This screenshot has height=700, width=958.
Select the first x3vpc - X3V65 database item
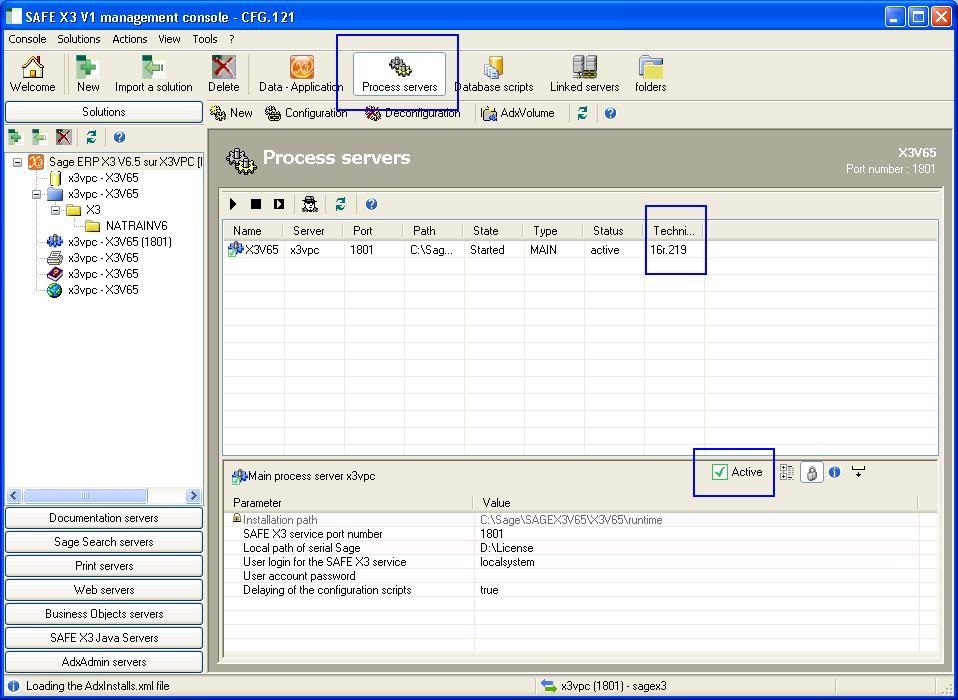point(103,178)
